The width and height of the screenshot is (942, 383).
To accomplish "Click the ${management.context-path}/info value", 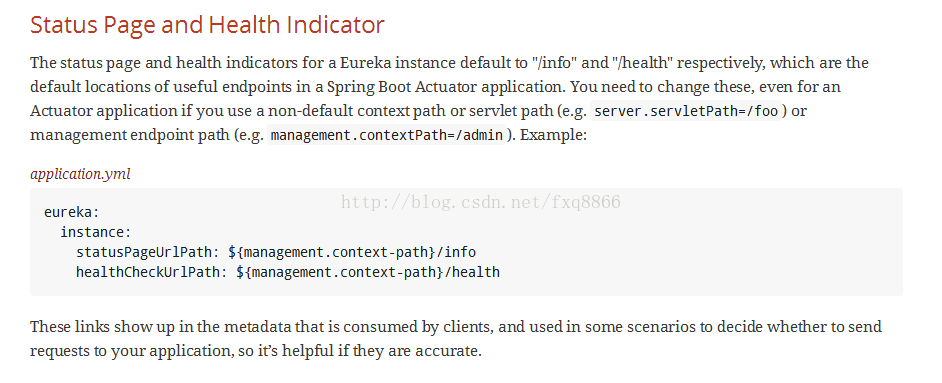I will (x=352, y=252).
